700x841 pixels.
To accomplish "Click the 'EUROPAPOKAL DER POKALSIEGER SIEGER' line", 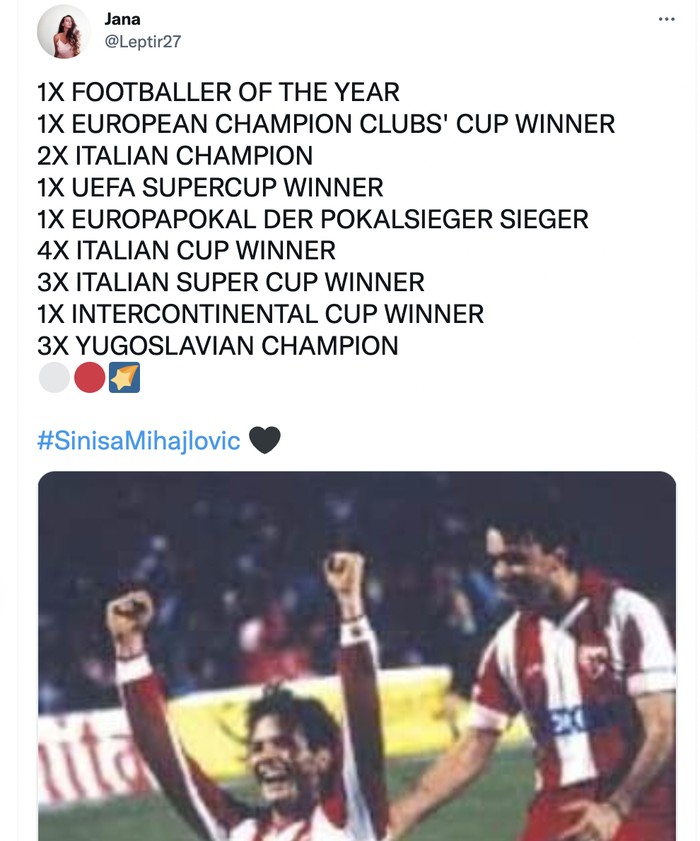I will pos(312,219).
